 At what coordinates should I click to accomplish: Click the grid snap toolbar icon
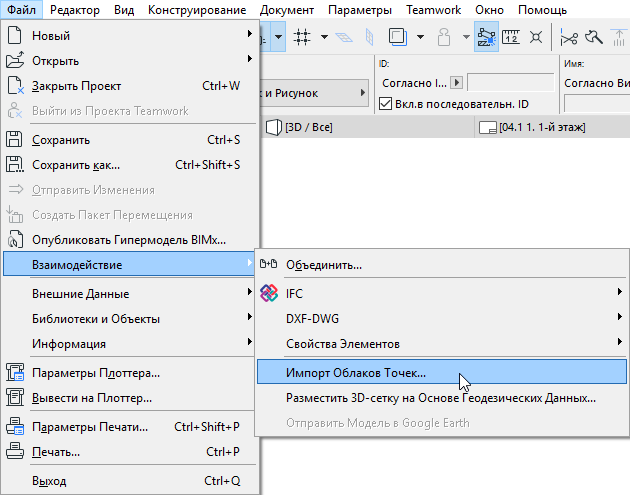coord(302,37)
